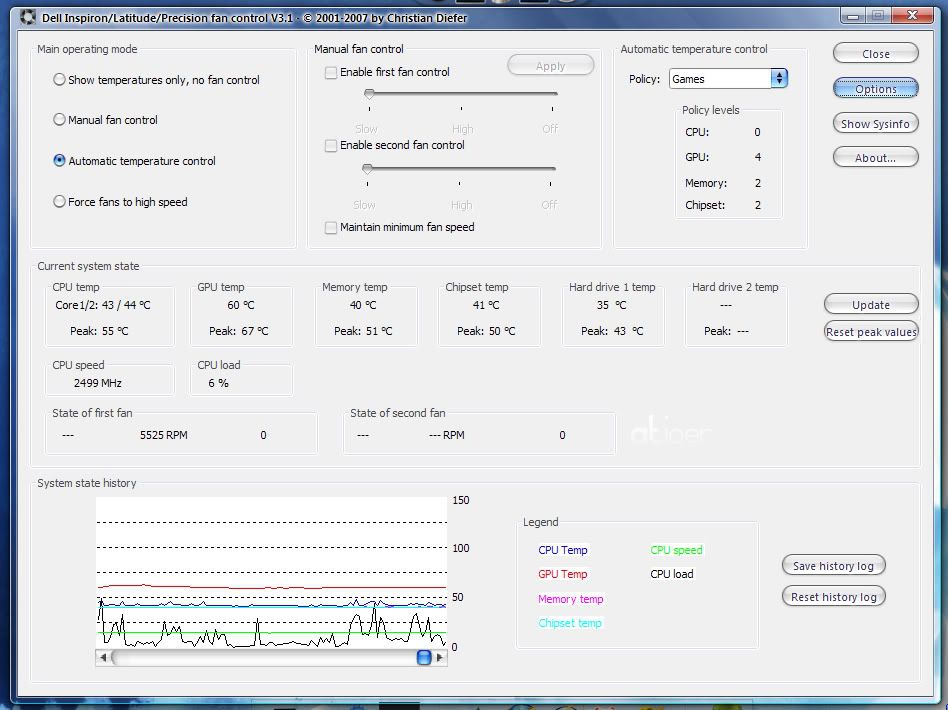
Task: Select 'Show temperatures only, no fan control'
Action: (60, 80)
